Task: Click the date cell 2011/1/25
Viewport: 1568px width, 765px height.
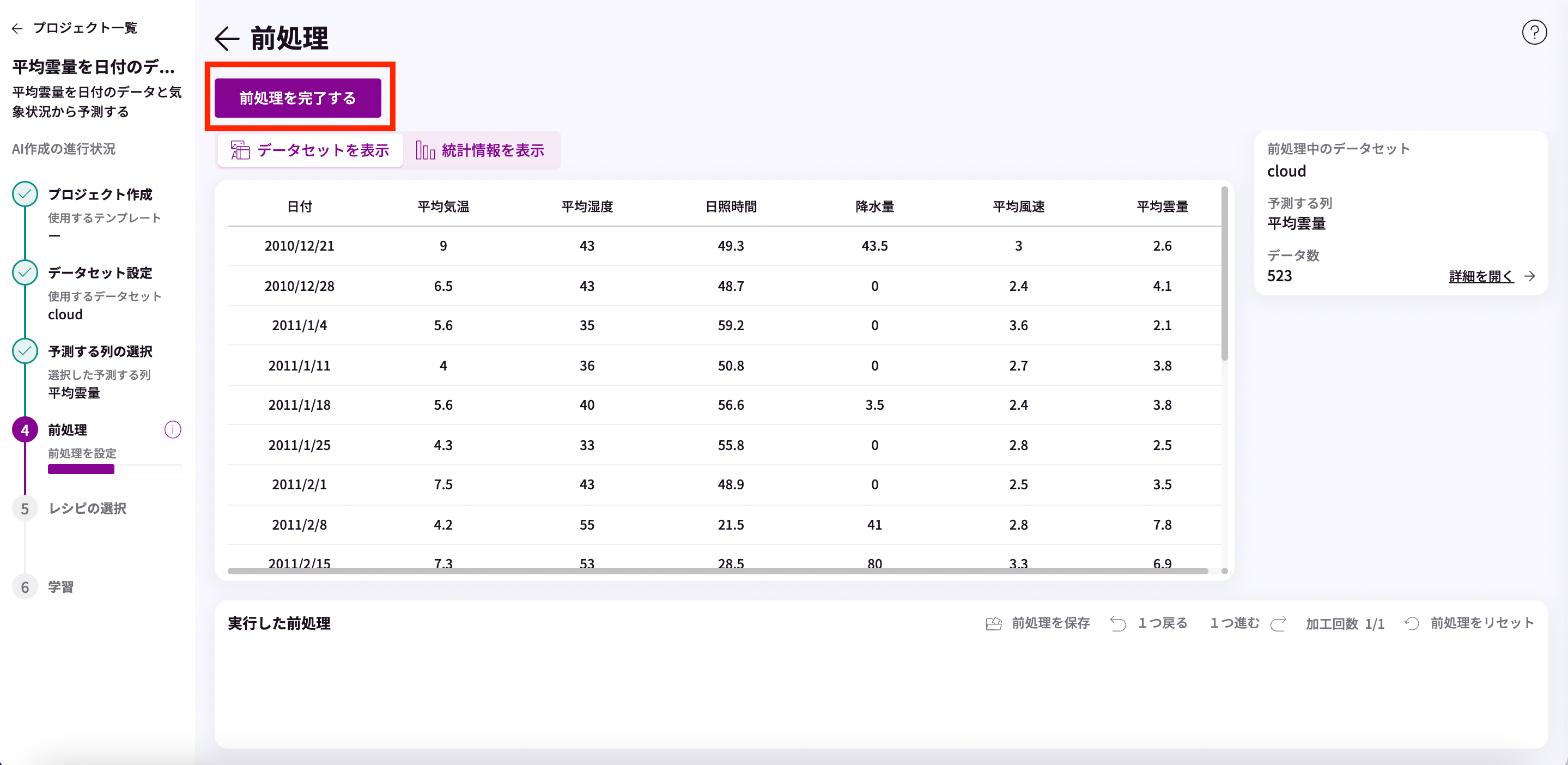Action: [300, 446]
